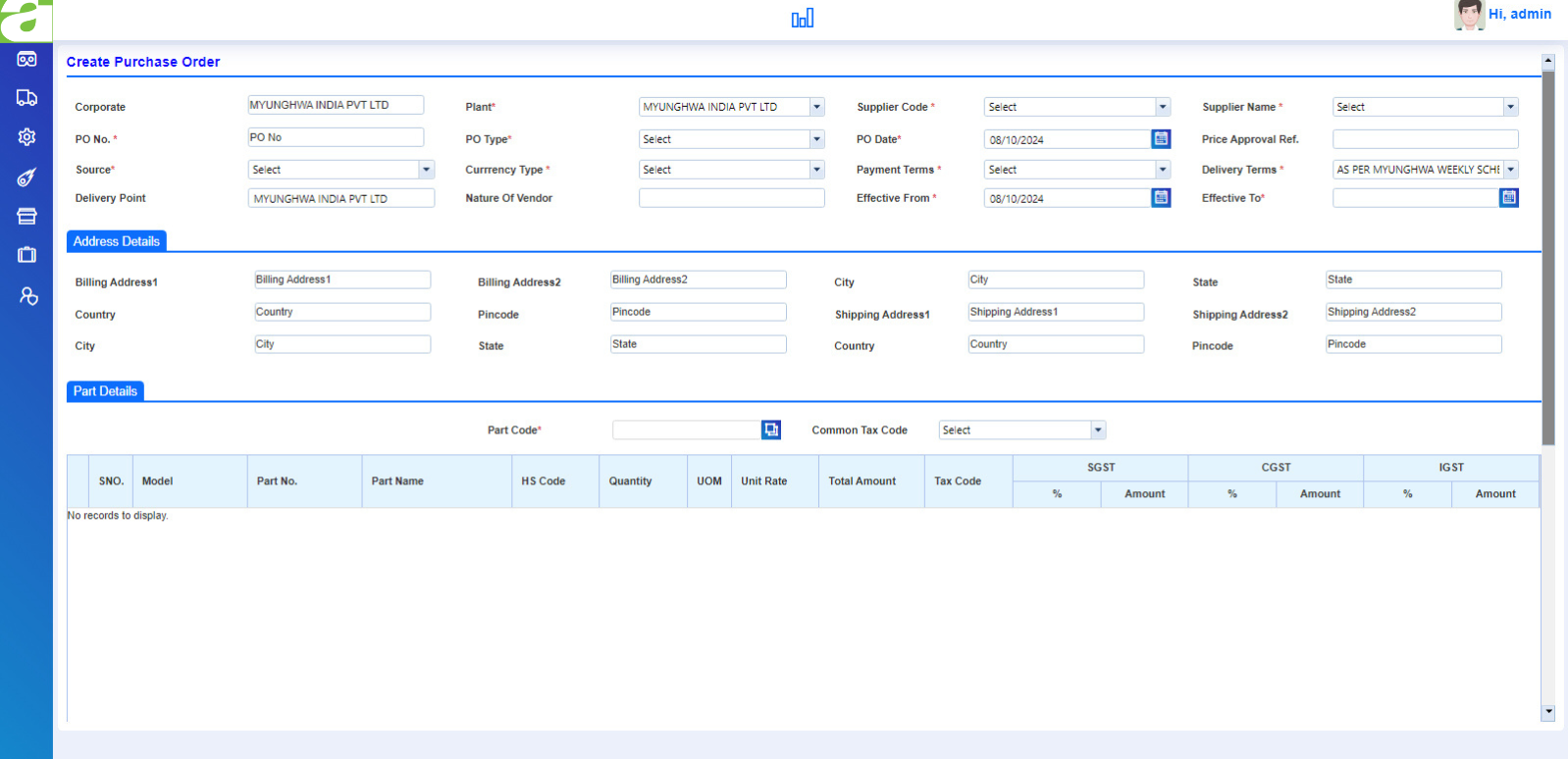Open the settings gear in sidebar
The height and width of the screenshot is (759, 1568).
coord(26,137)
